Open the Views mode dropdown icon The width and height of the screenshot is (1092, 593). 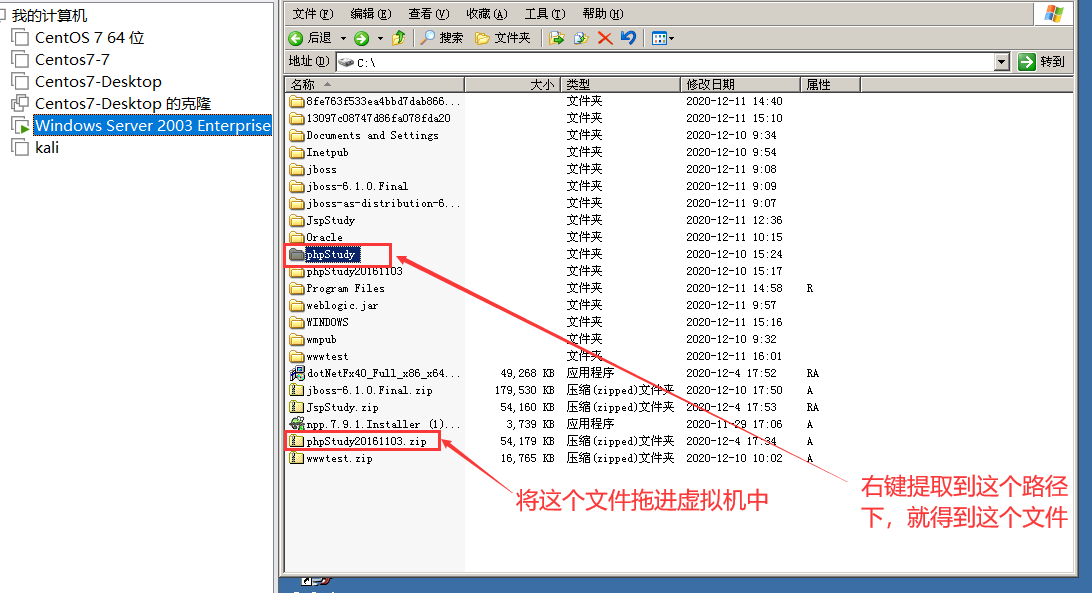662,38
